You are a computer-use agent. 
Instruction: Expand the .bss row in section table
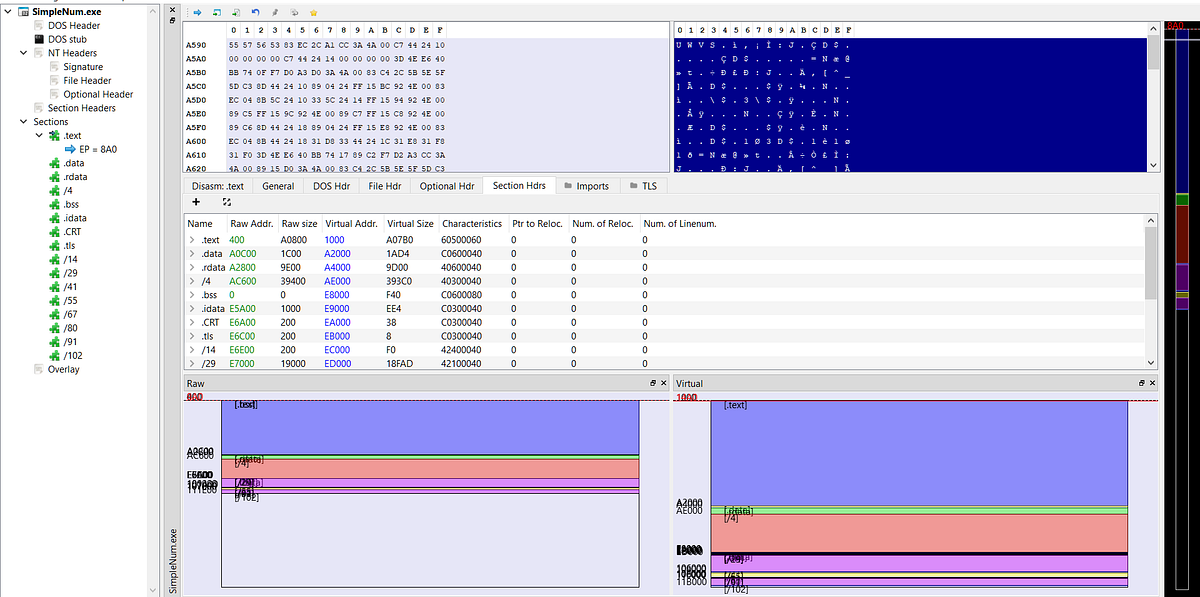[191, 295]
